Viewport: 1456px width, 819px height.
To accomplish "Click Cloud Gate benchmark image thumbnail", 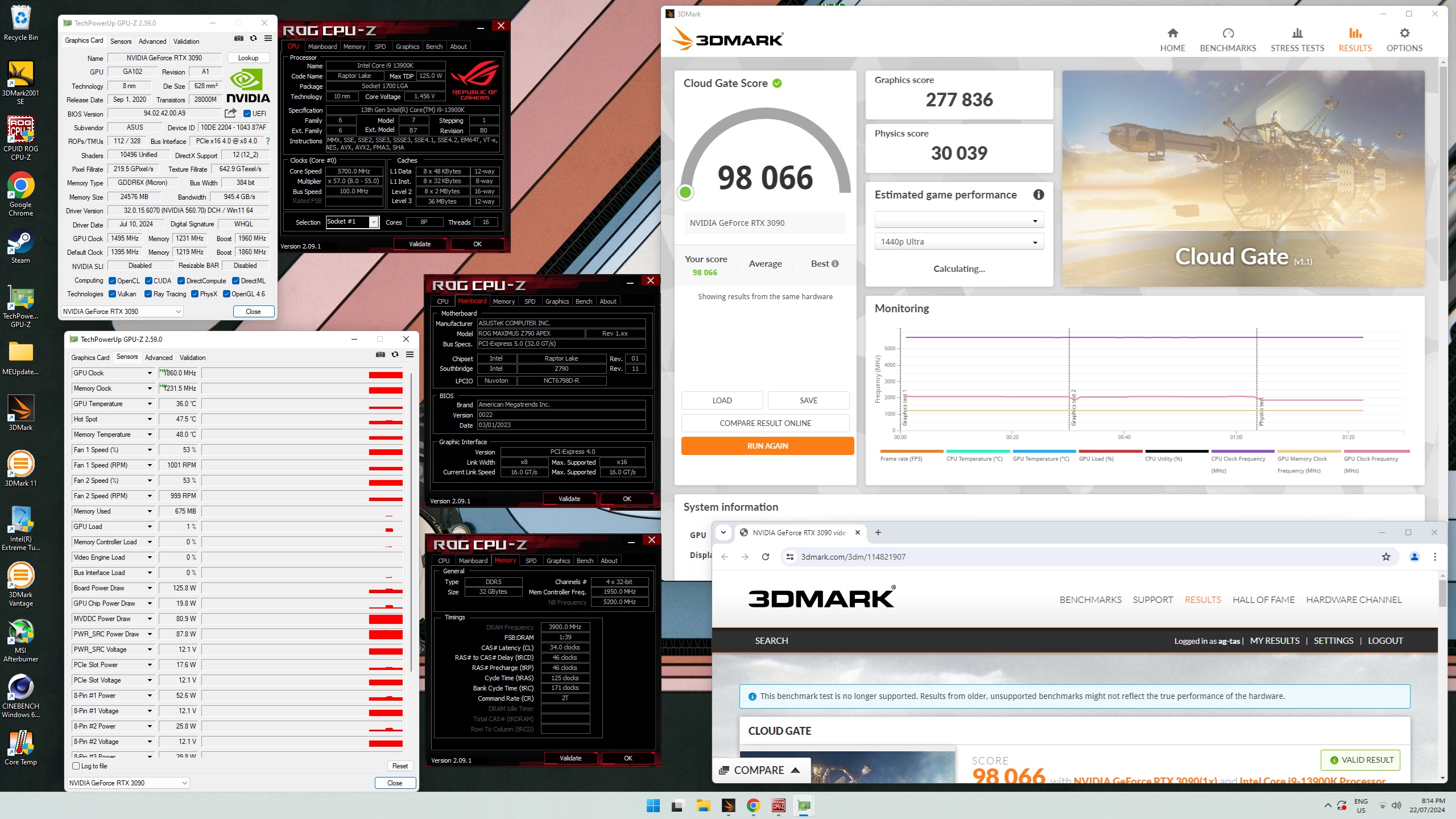I will coord(1243,179).
